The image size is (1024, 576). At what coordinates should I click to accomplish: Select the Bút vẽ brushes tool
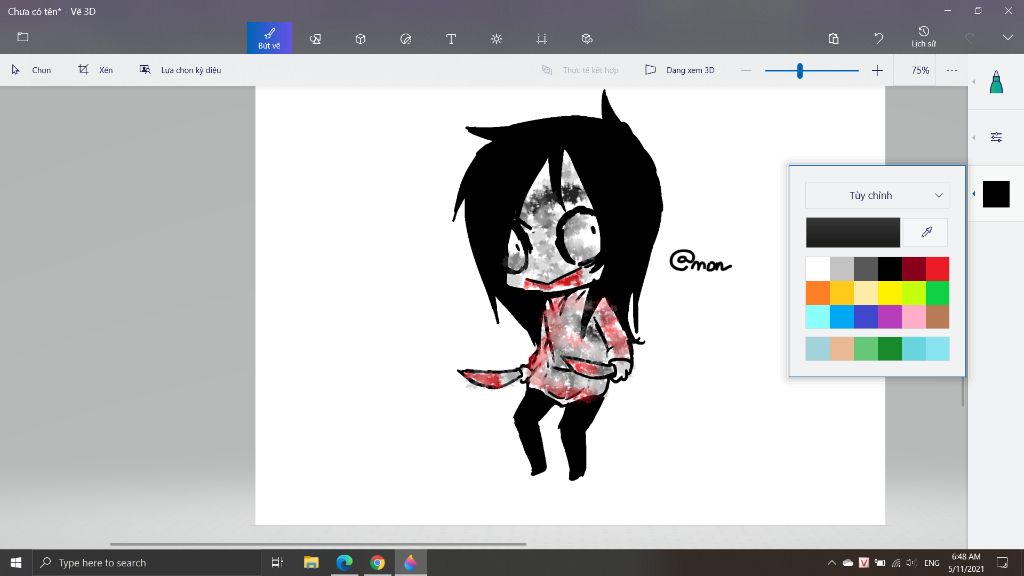[x=269, y=38]
